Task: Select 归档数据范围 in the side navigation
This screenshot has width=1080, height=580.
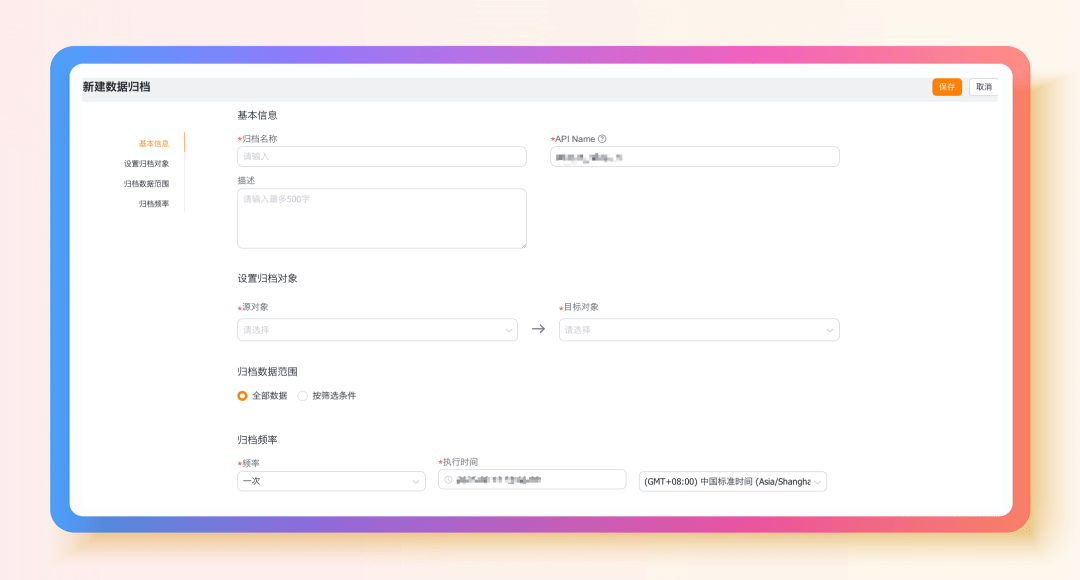Action: click(146, 184)
